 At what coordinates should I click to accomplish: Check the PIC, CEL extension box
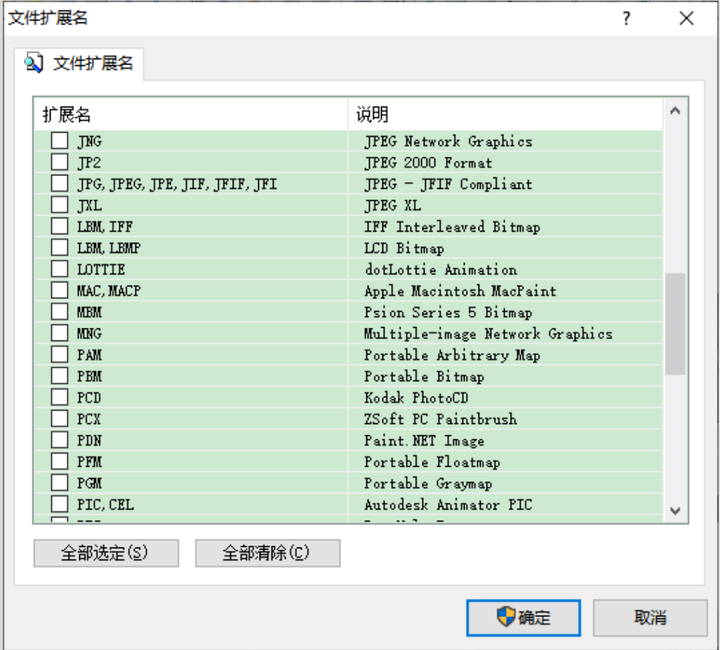[x=59, y=504]
